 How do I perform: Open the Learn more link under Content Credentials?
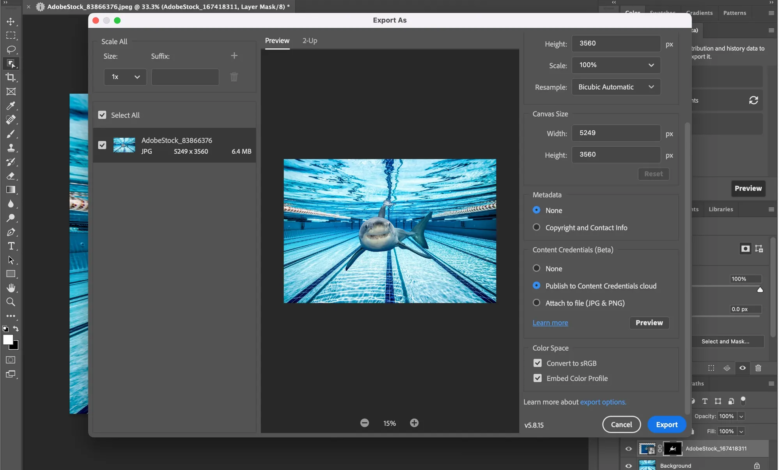[x=550, y=323]
